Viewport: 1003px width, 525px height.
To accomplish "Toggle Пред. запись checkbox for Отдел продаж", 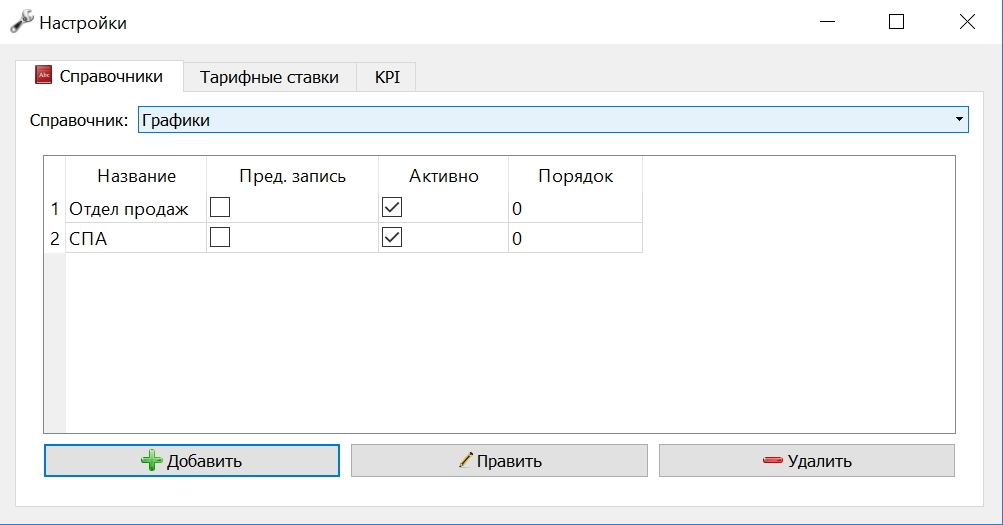I will [x=220, y=207].
